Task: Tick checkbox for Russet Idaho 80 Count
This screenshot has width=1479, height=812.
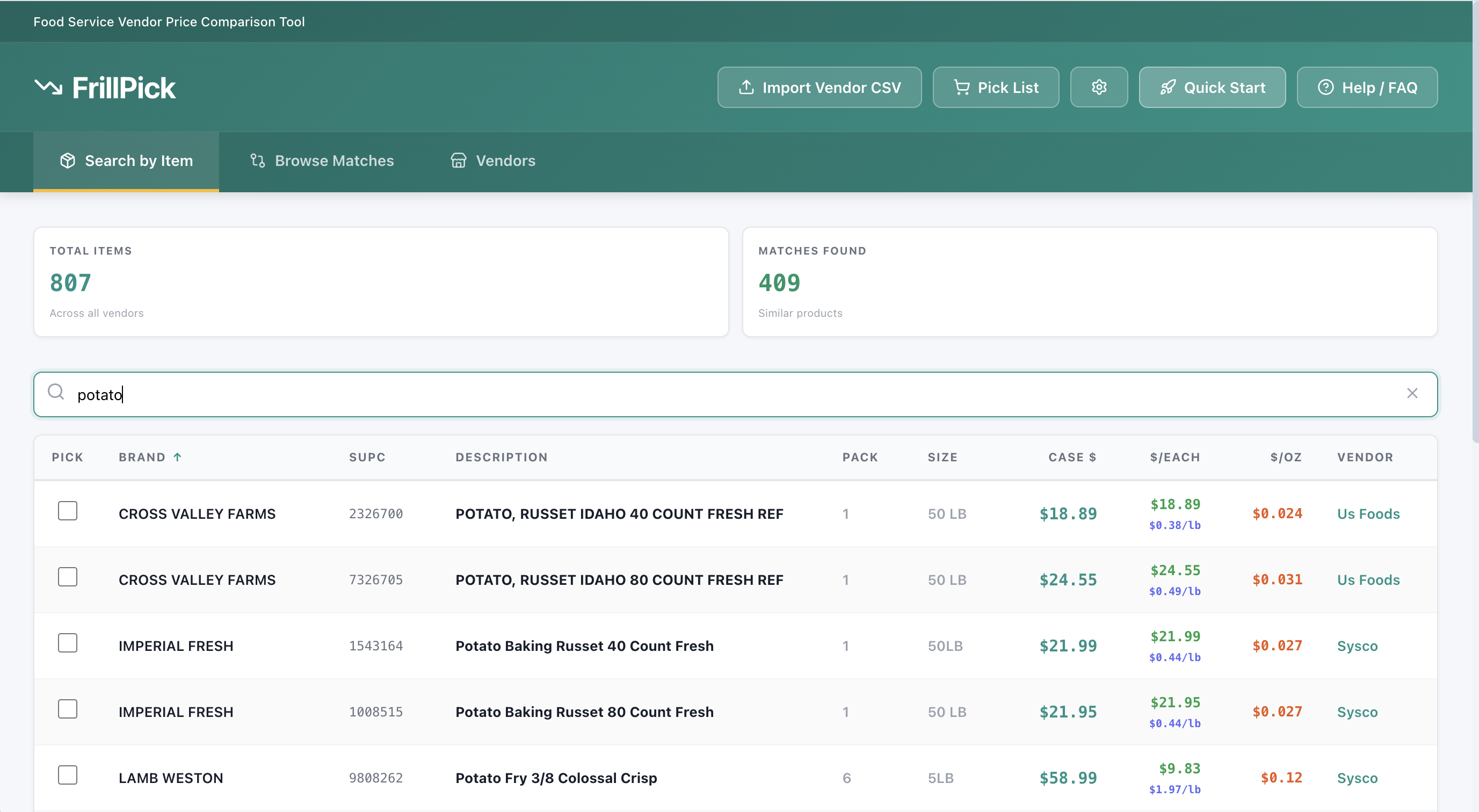Action: pyautogui.click(x=68, y=577)
